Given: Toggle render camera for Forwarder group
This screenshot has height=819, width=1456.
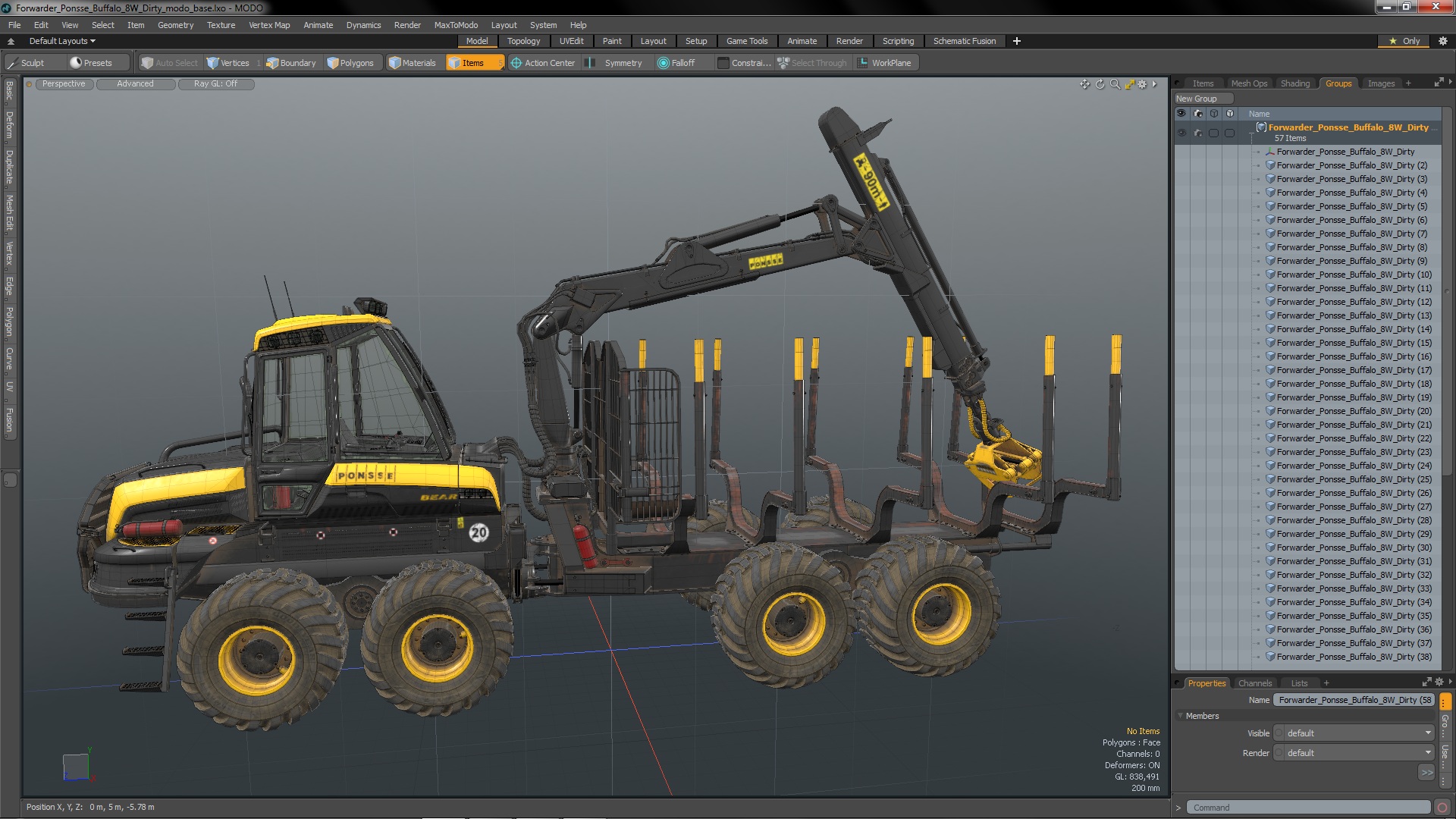Looking at the screenshot, I should coord(1198,133).
